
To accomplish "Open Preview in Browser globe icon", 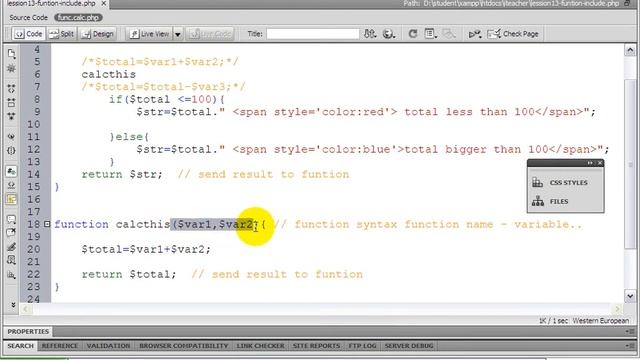I will pos(389,34).
